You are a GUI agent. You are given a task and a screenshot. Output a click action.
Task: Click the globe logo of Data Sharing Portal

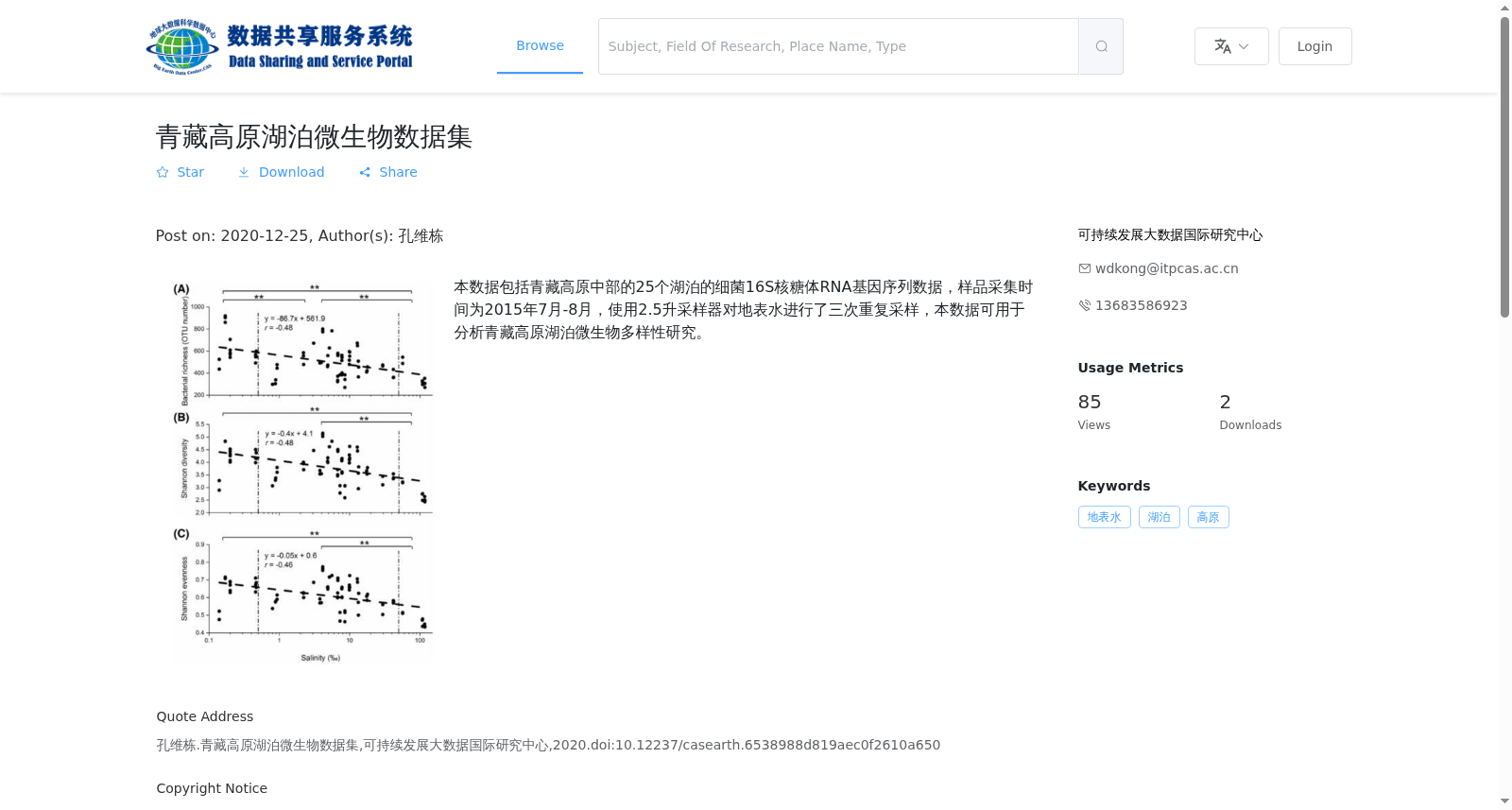[x=182, y=46]
